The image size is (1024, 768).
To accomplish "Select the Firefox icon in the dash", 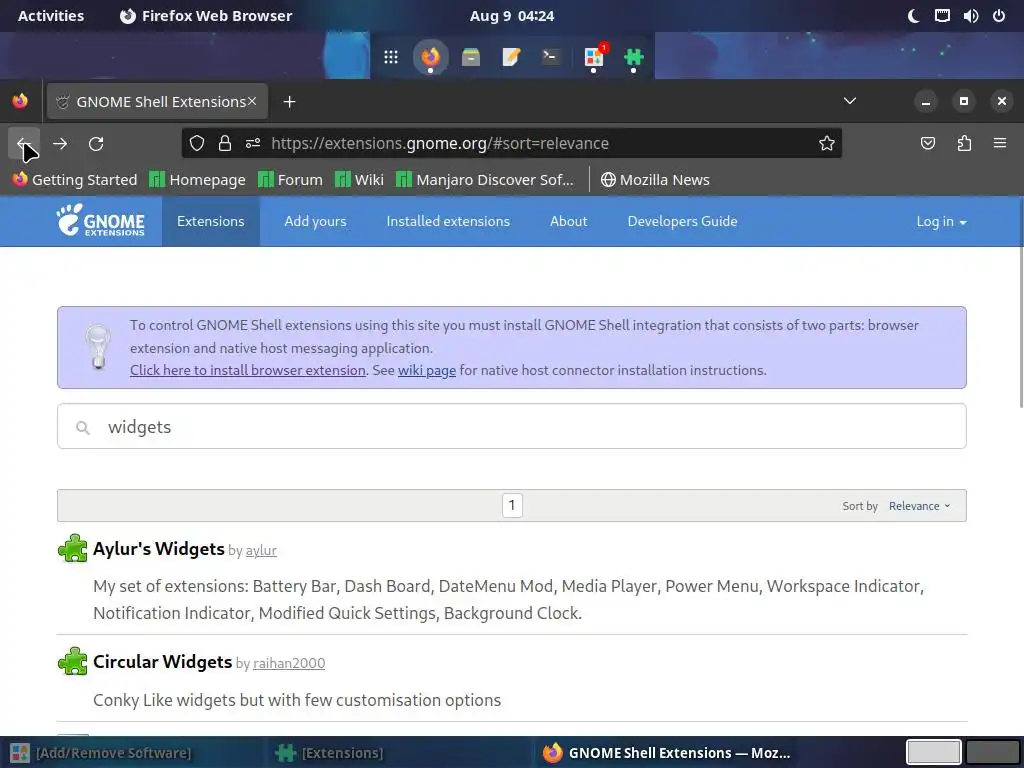I will (x=430, y=57).
